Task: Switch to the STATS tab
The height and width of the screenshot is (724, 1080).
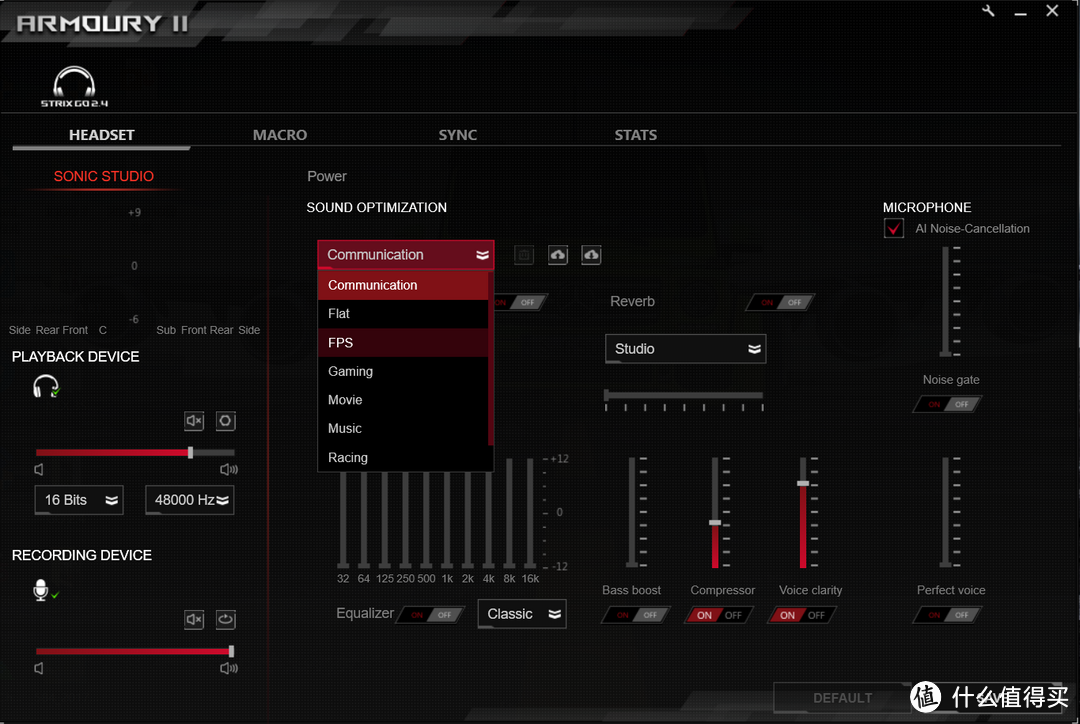Action: pos(636,135)
